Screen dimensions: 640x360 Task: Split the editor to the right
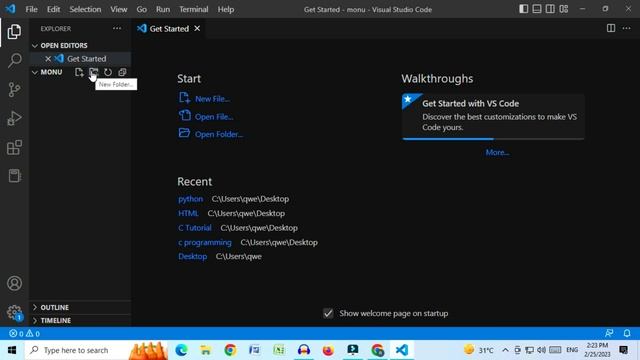[611, 28]
